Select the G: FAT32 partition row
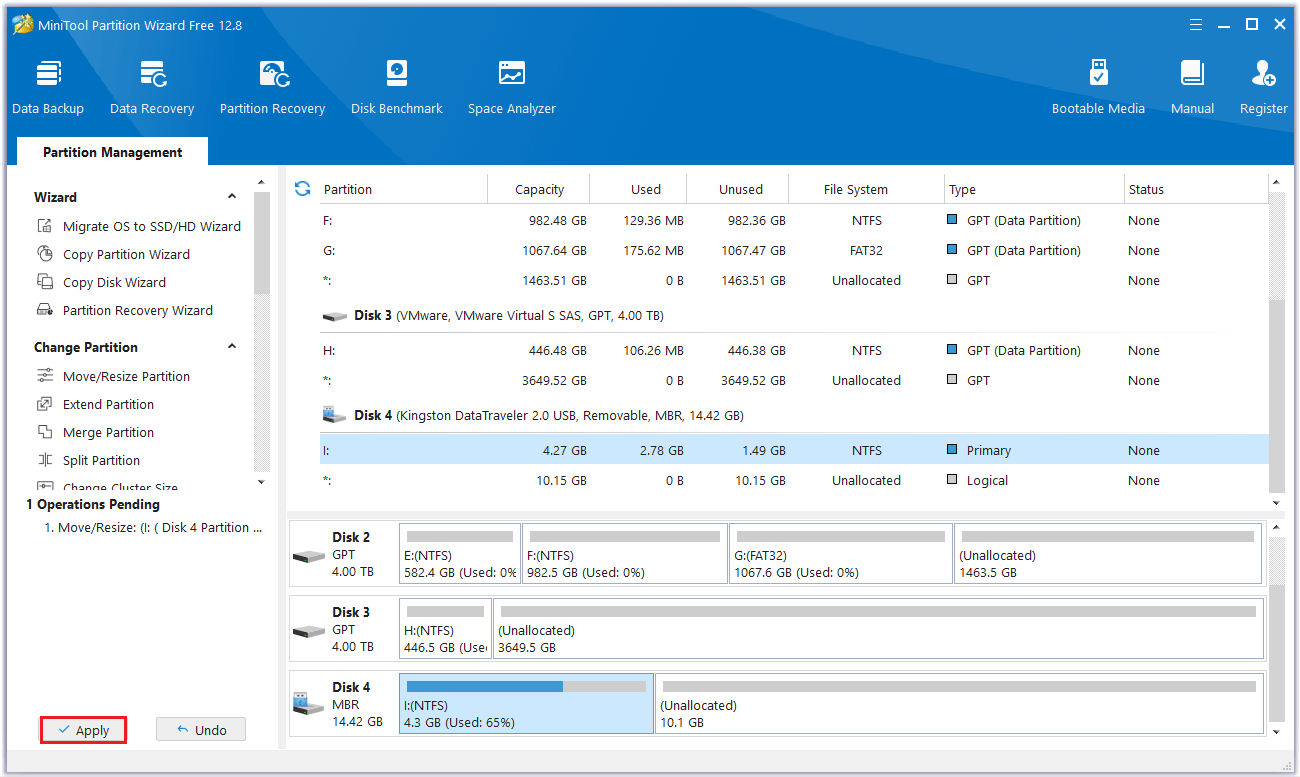The width and height of the screenshot is (1300, 777). 794,250
